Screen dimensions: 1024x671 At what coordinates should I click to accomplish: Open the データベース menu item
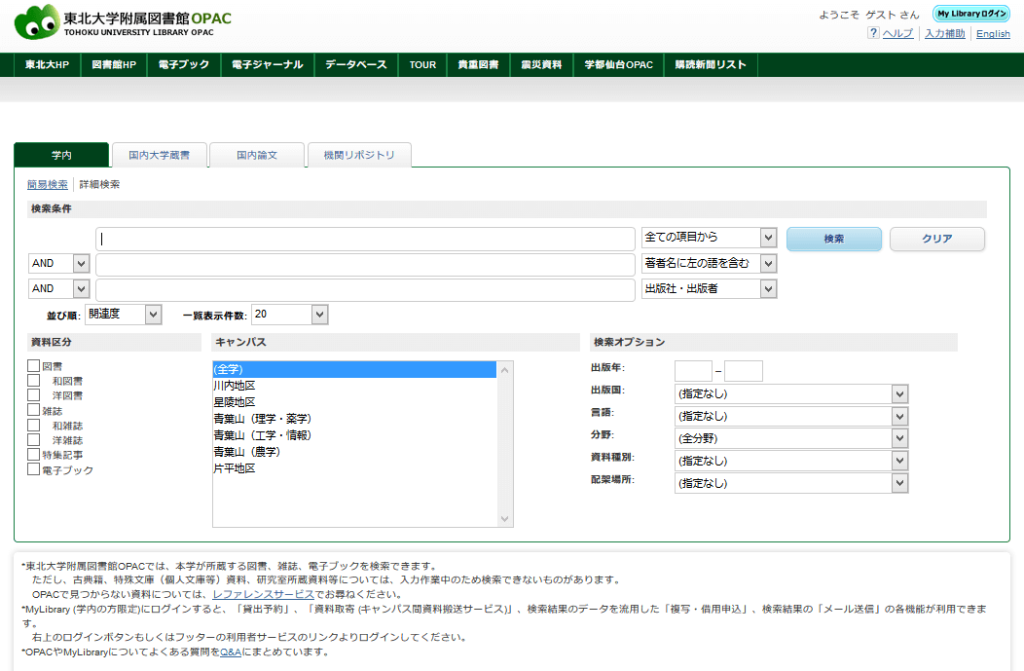[x=355, y=65]
